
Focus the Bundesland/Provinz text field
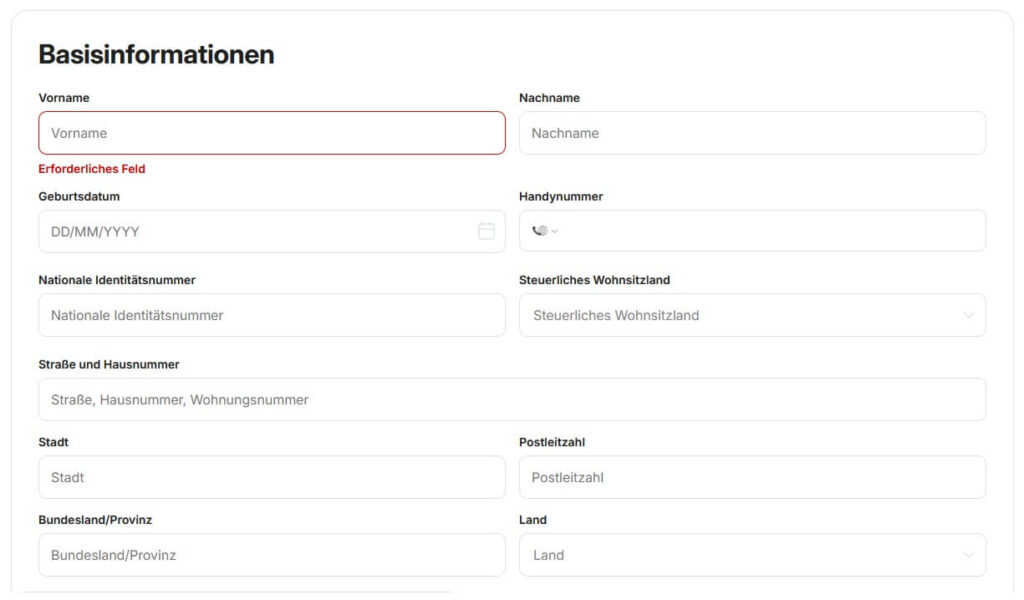pos(271,555)
